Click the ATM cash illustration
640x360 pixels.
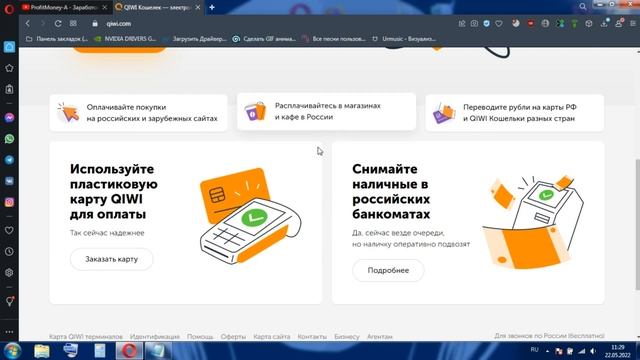tap(533, 222)
